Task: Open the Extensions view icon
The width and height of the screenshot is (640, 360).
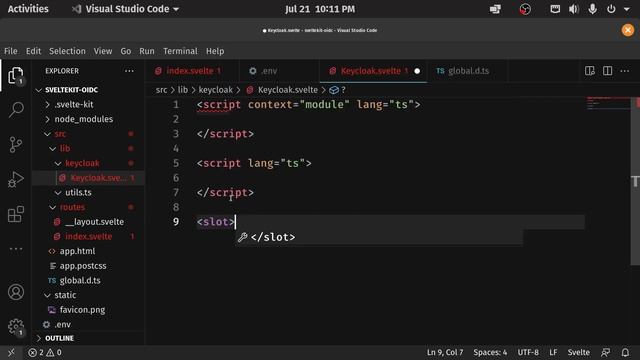Action: tap(16, 214)
